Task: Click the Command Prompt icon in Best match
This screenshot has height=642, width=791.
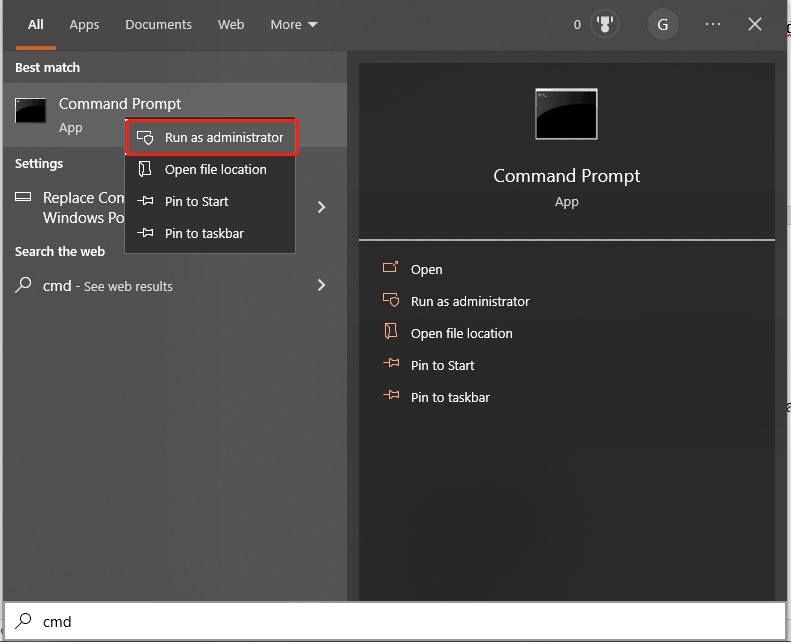Action: click(x=31, y=112)
